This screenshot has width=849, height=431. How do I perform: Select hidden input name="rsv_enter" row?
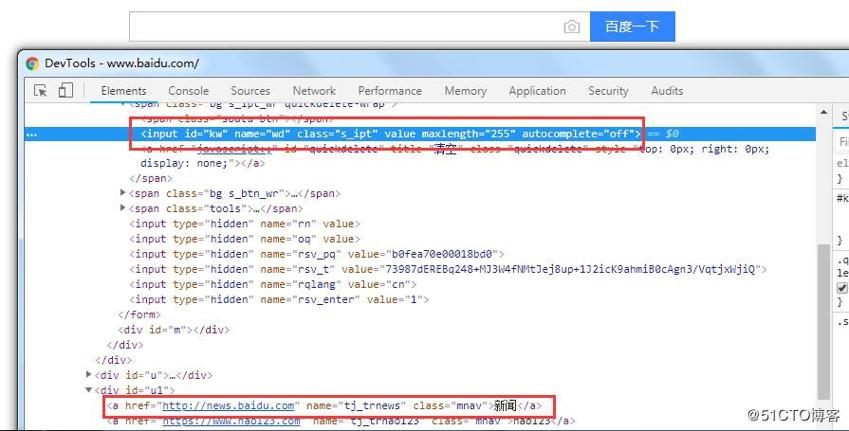click(x=279, y=299)
